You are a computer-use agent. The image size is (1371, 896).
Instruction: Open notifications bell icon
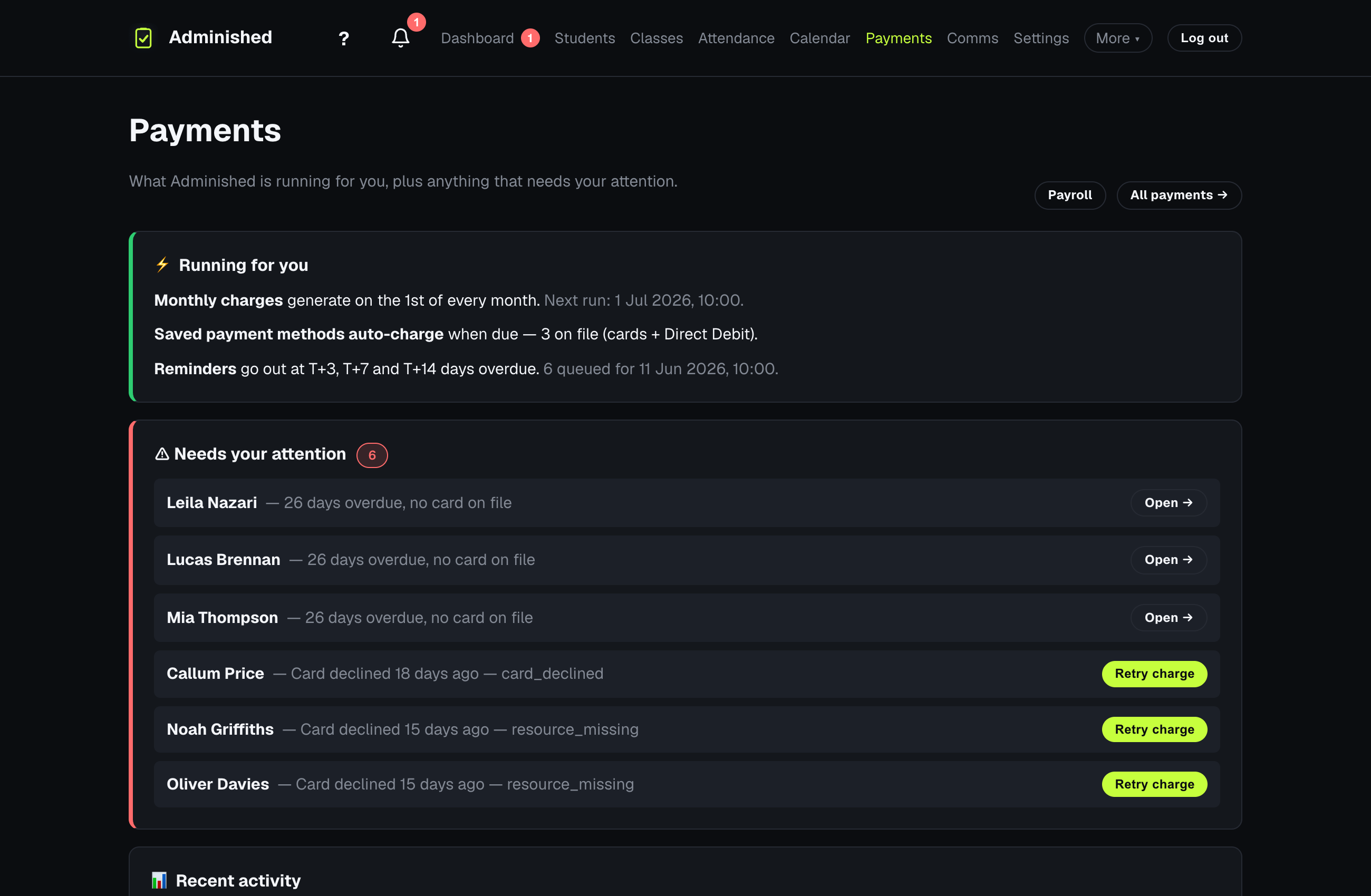pos(400,38)
